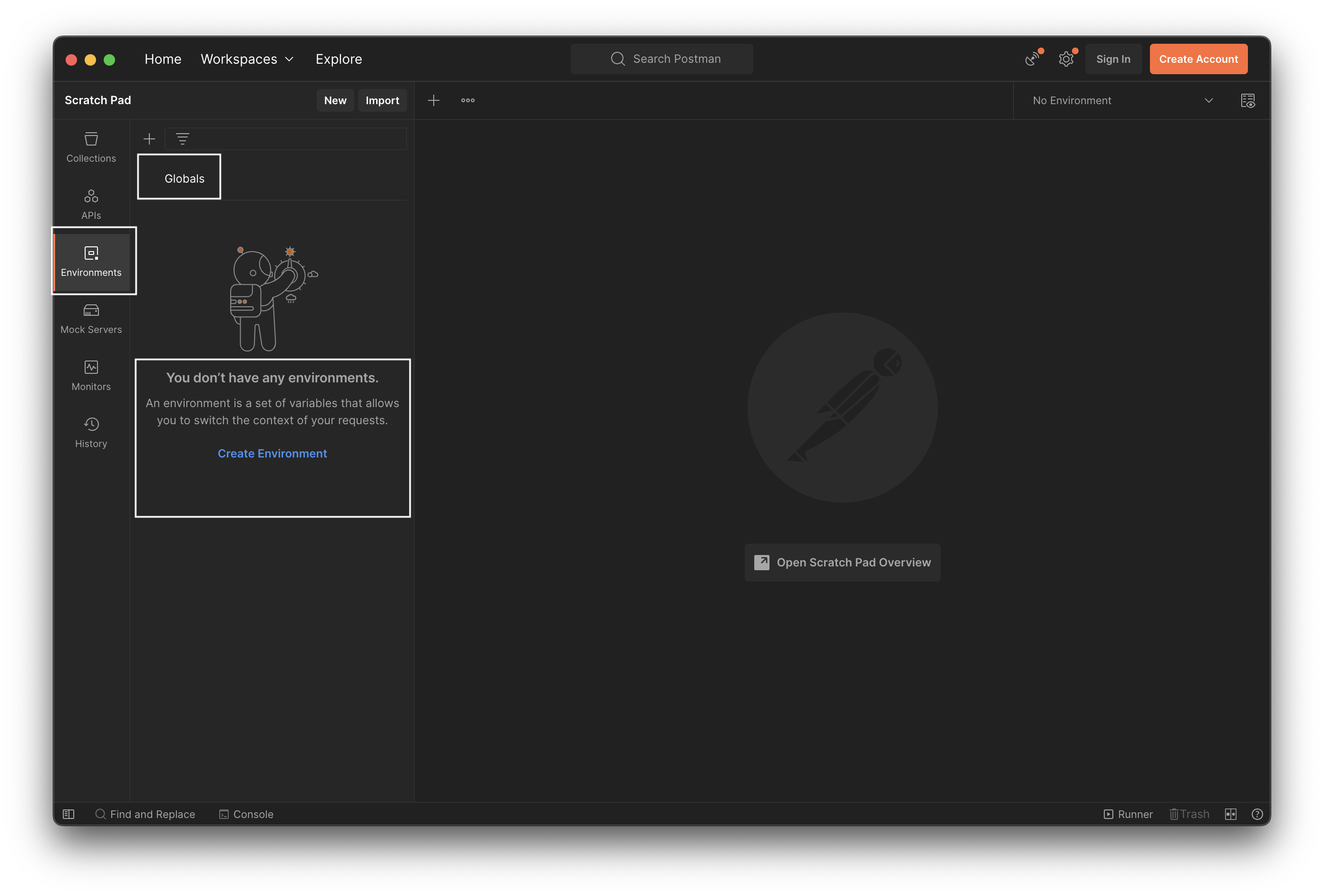Open the more actions menu on tab bar
Screen dimensions: 1324x896
[x=467, y=100]
